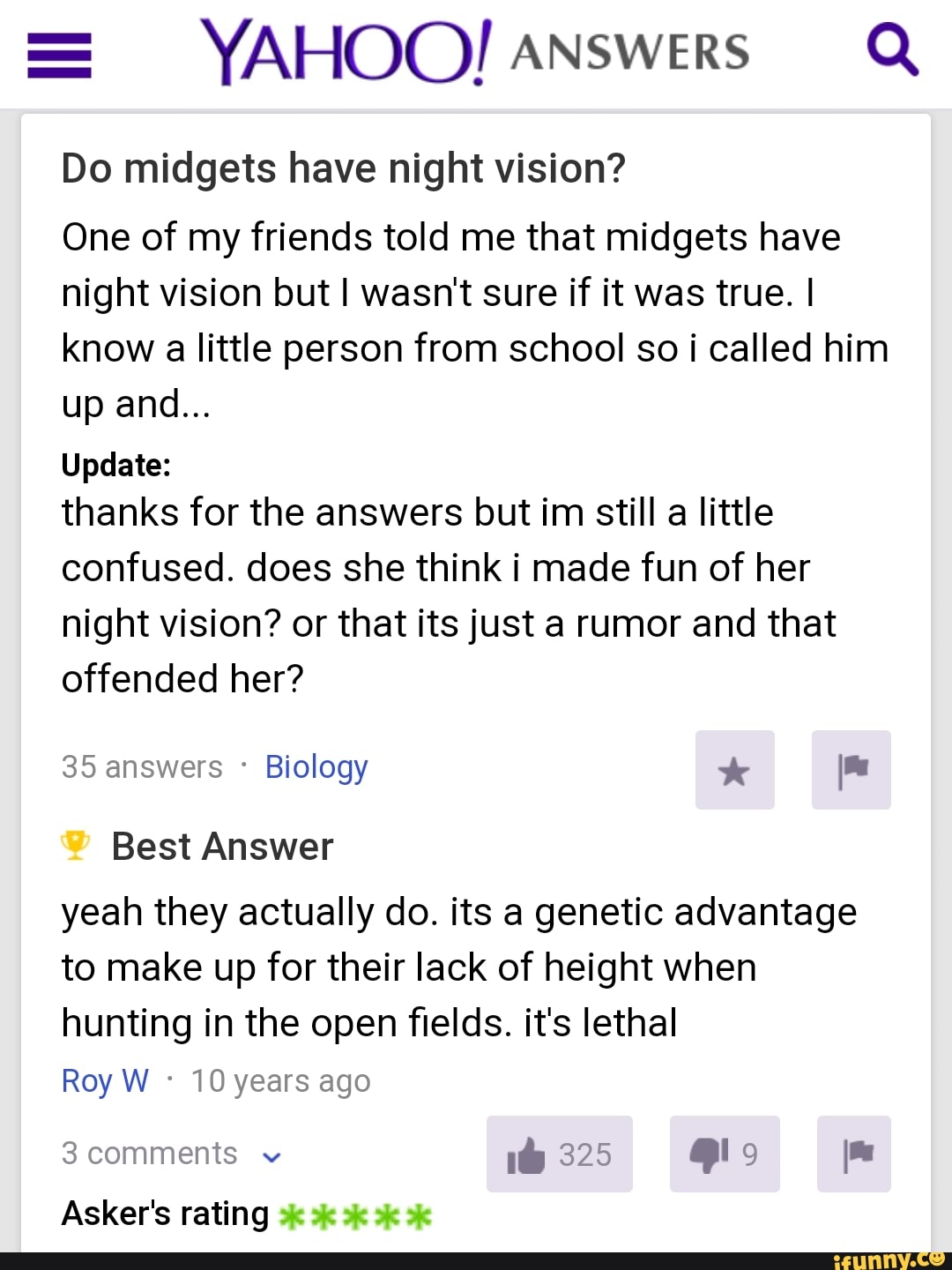Visit the Roy W profile link
Screen dimensions: 952x1270
[x=105, y=1080]
